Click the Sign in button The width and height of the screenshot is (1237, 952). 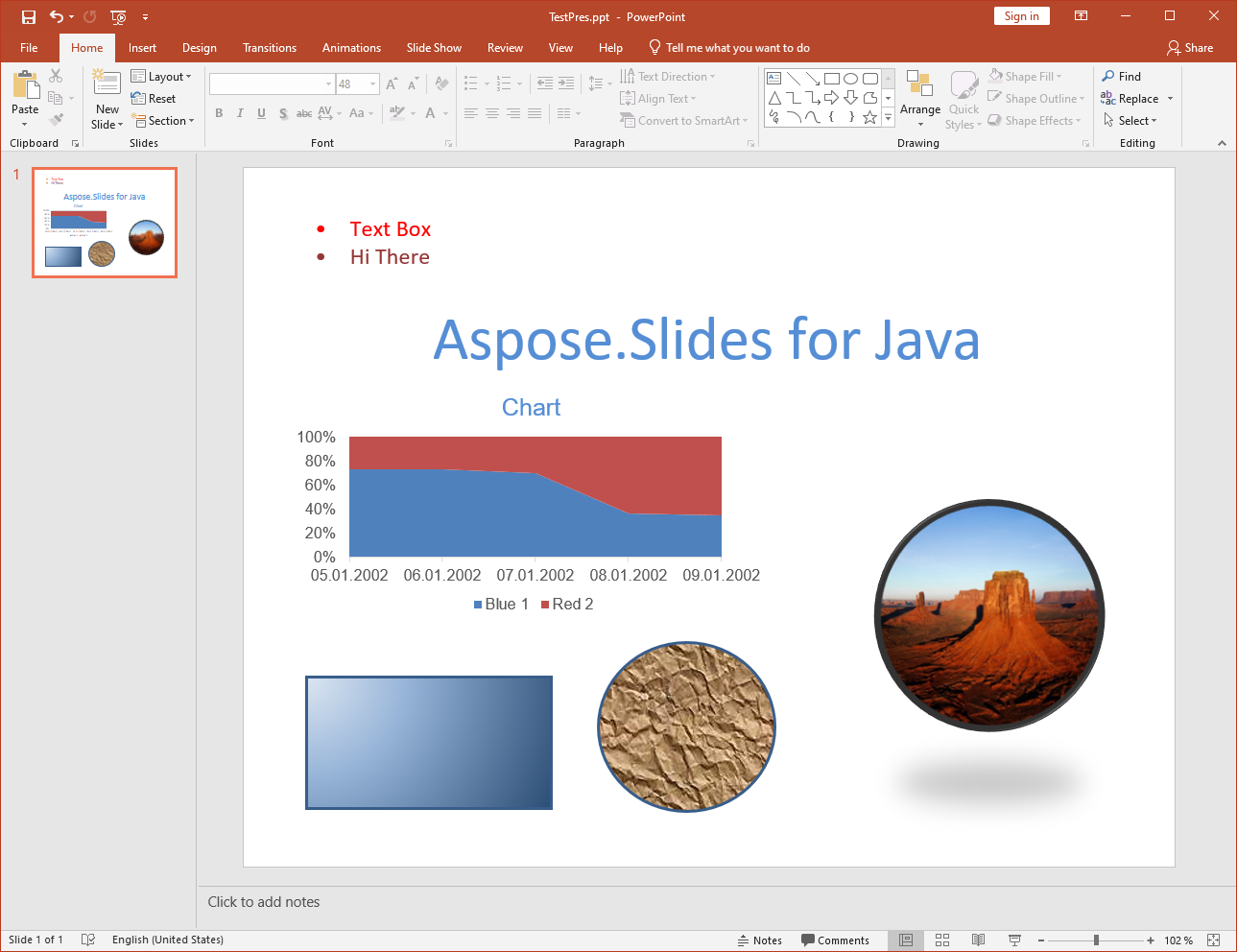click(1021, 16)
